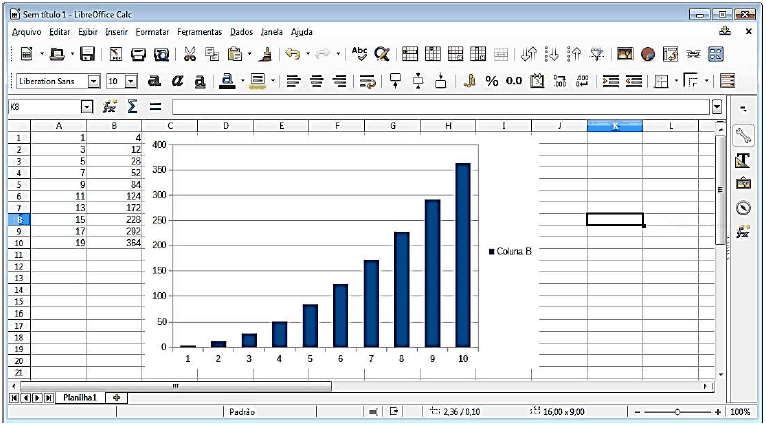Click the add new sheet button

(117, 397)
